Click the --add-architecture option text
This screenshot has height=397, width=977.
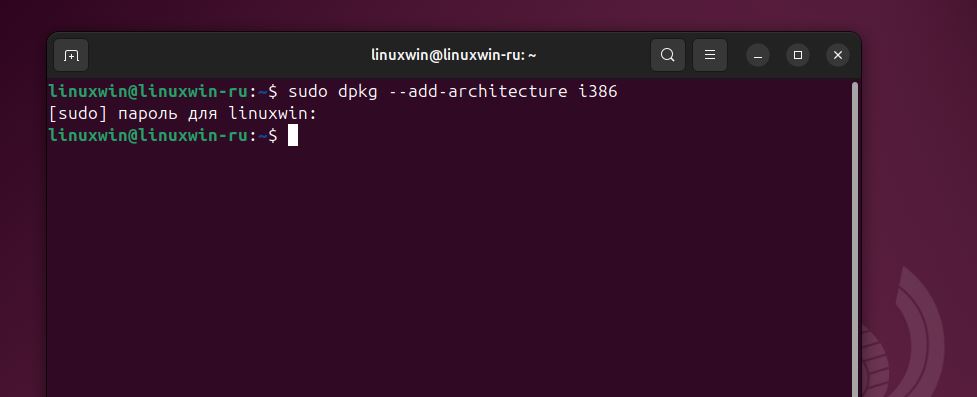477,92
